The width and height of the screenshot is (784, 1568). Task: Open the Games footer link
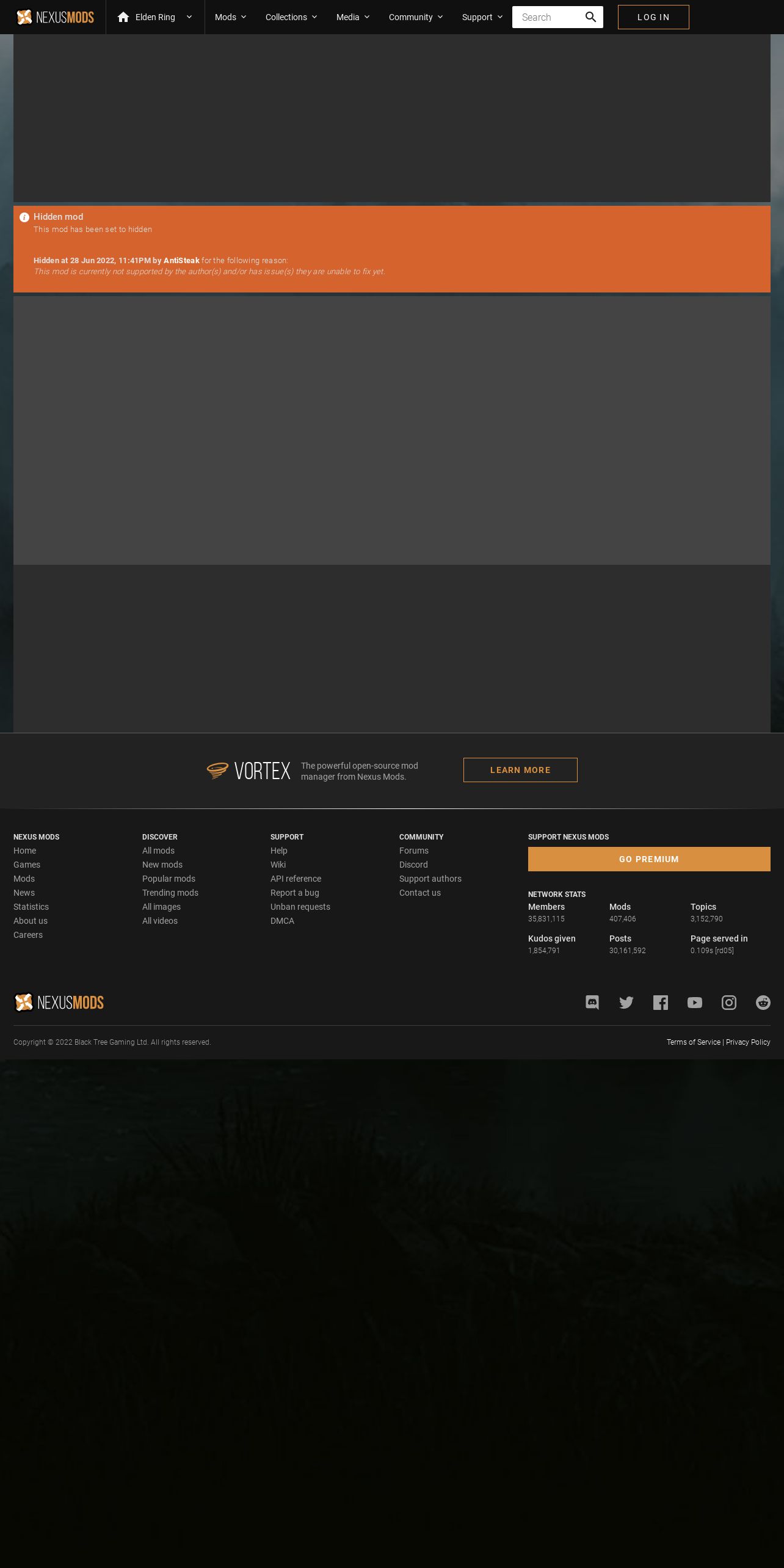27,865
